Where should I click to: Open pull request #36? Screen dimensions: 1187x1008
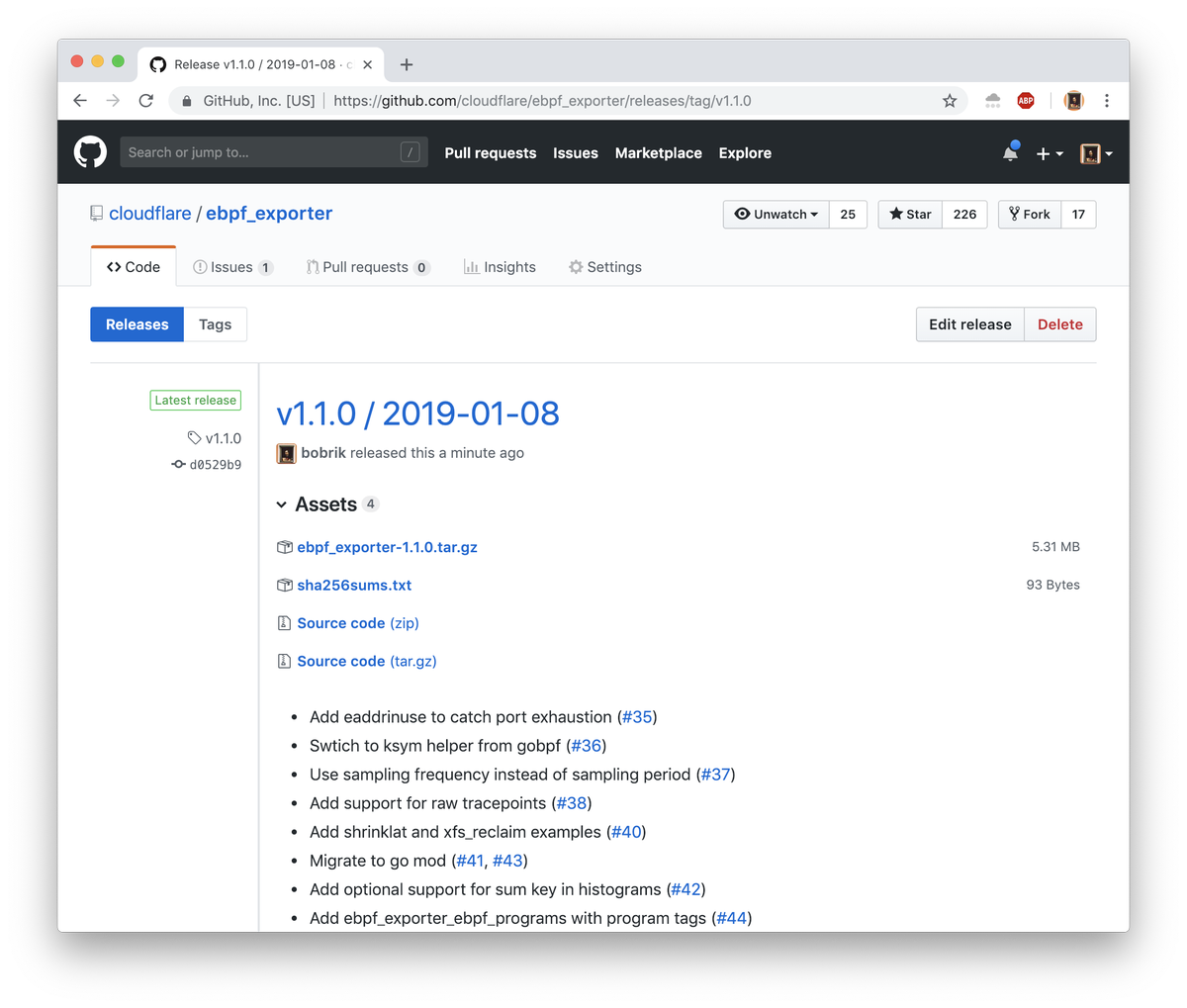[x=587, y=746]
